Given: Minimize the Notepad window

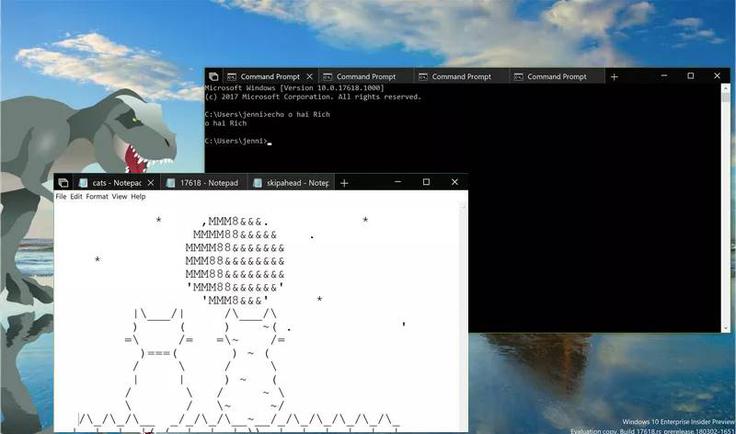Looking at the screenshot, I should [398, 182].
